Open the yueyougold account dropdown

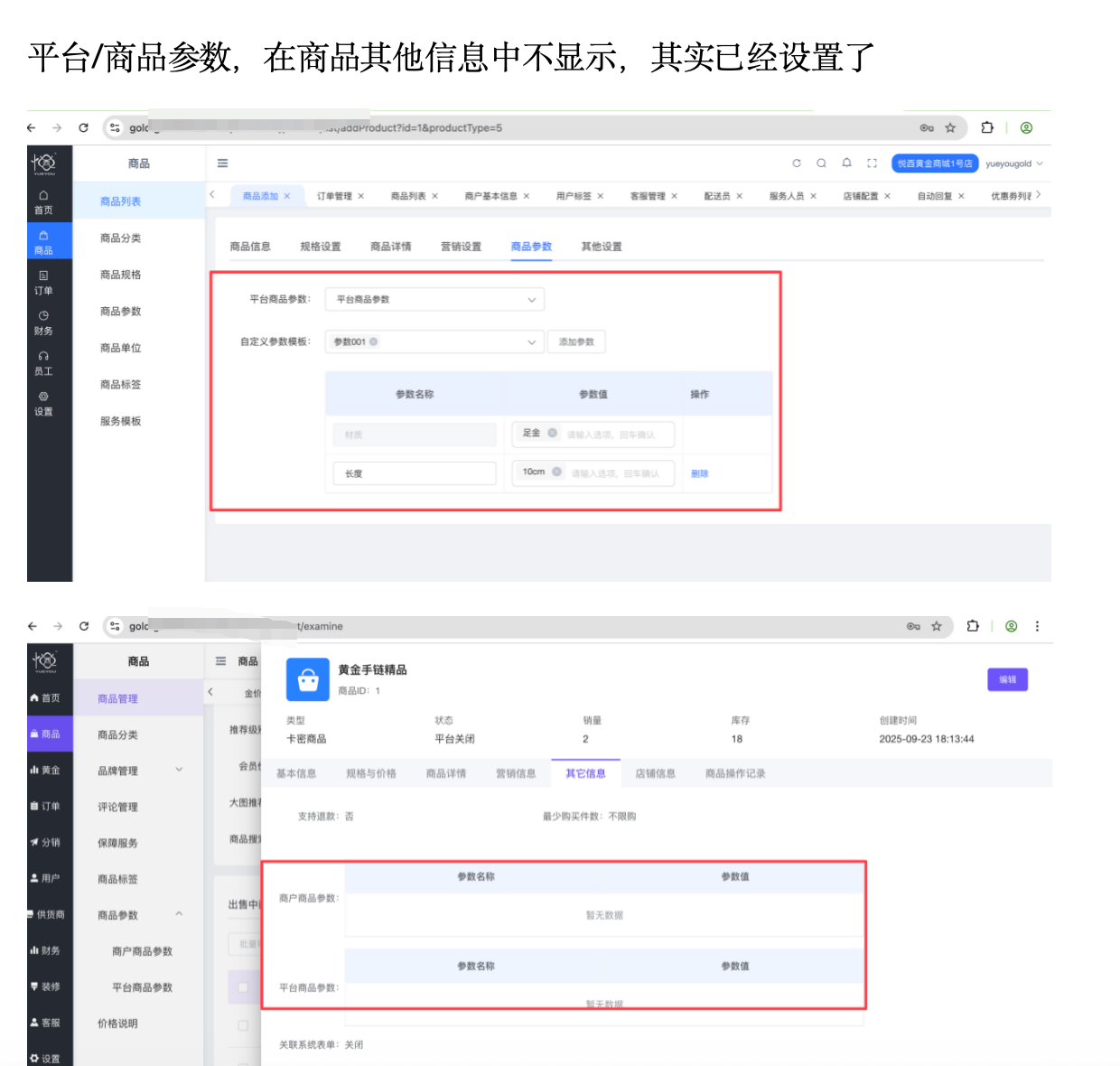coord(1013,164)
